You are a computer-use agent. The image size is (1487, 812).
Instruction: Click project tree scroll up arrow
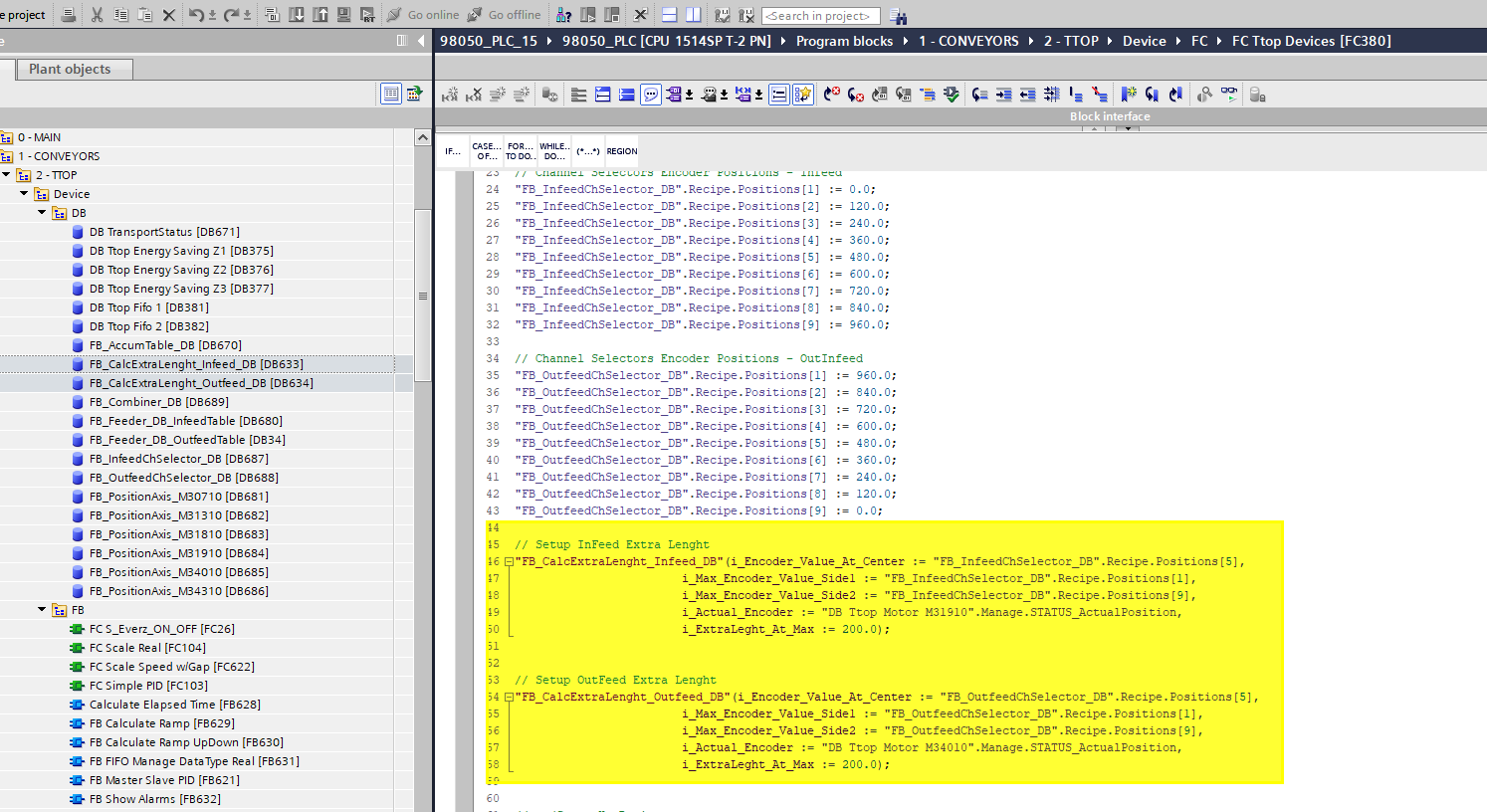(x=423, y=137)
